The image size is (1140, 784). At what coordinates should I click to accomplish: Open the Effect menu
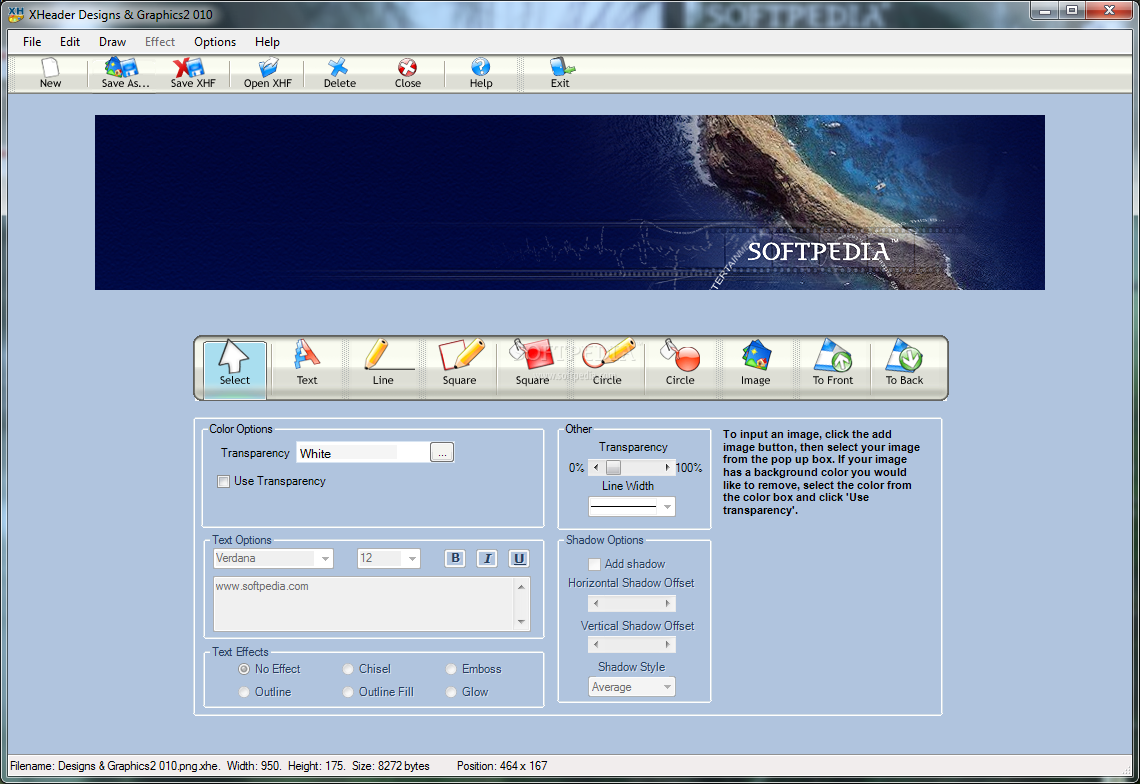point(160,41)
